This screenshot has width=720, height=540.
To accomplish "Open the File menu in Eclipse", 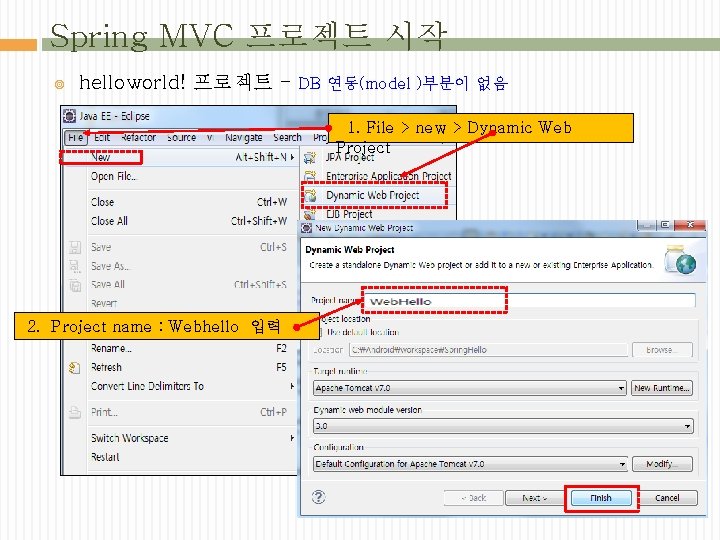I will point(76,137).
